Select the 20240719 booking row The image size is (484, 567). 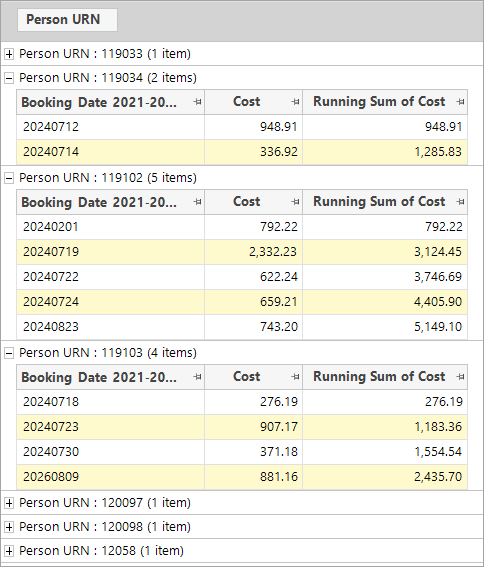(x=242, y=252)
